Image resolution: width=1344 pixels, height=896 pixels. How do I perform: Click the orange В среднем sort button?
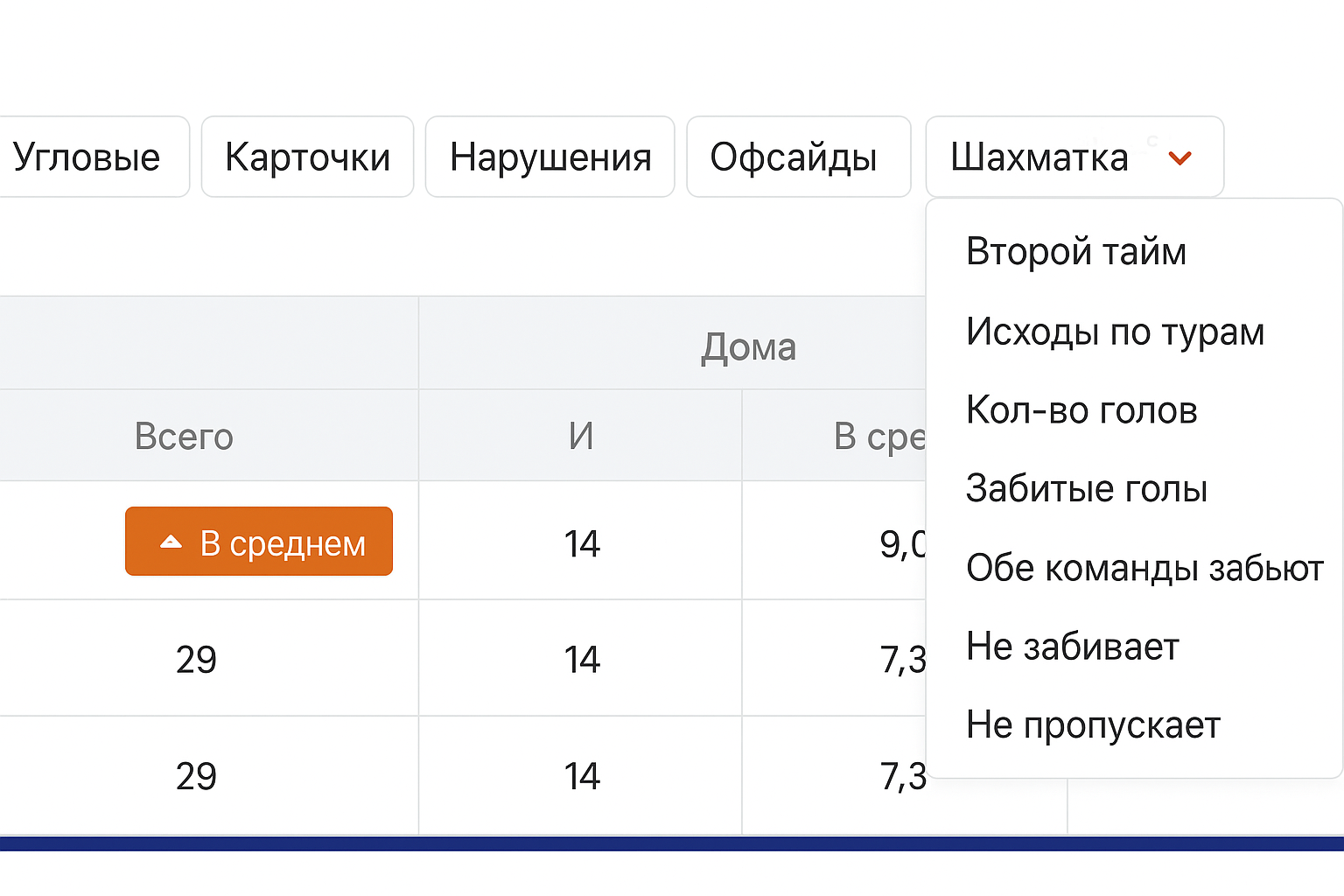pyautogui.click(x=259, y=542)
